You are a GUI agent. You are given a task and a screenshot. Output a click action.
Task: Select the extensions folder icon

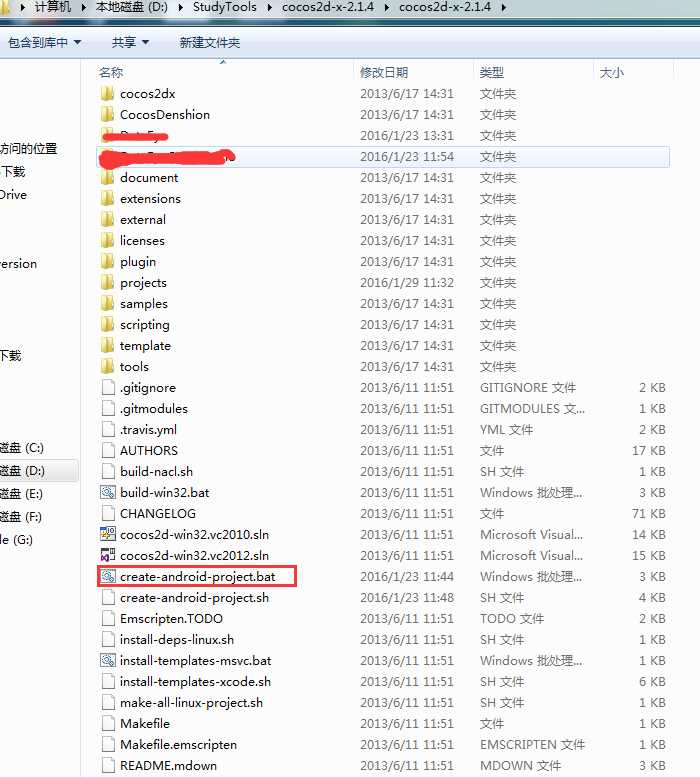[x=107, y=198]
